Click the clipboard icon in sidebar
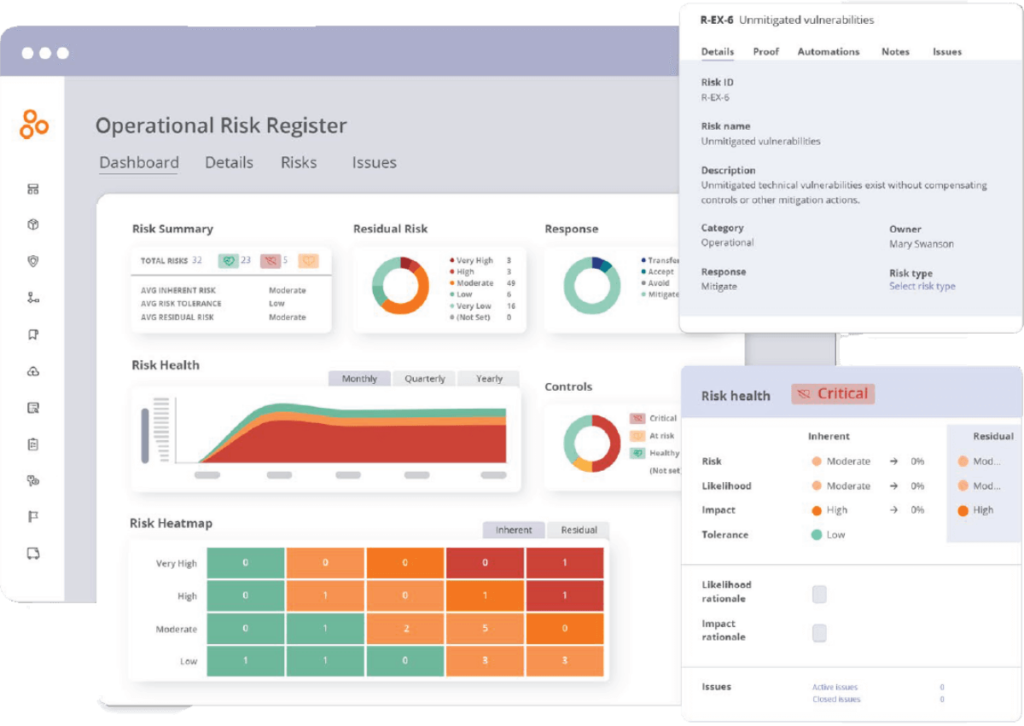Image resolution: width=1024 pixels, height=726 pixels. [x=33, y=444]
